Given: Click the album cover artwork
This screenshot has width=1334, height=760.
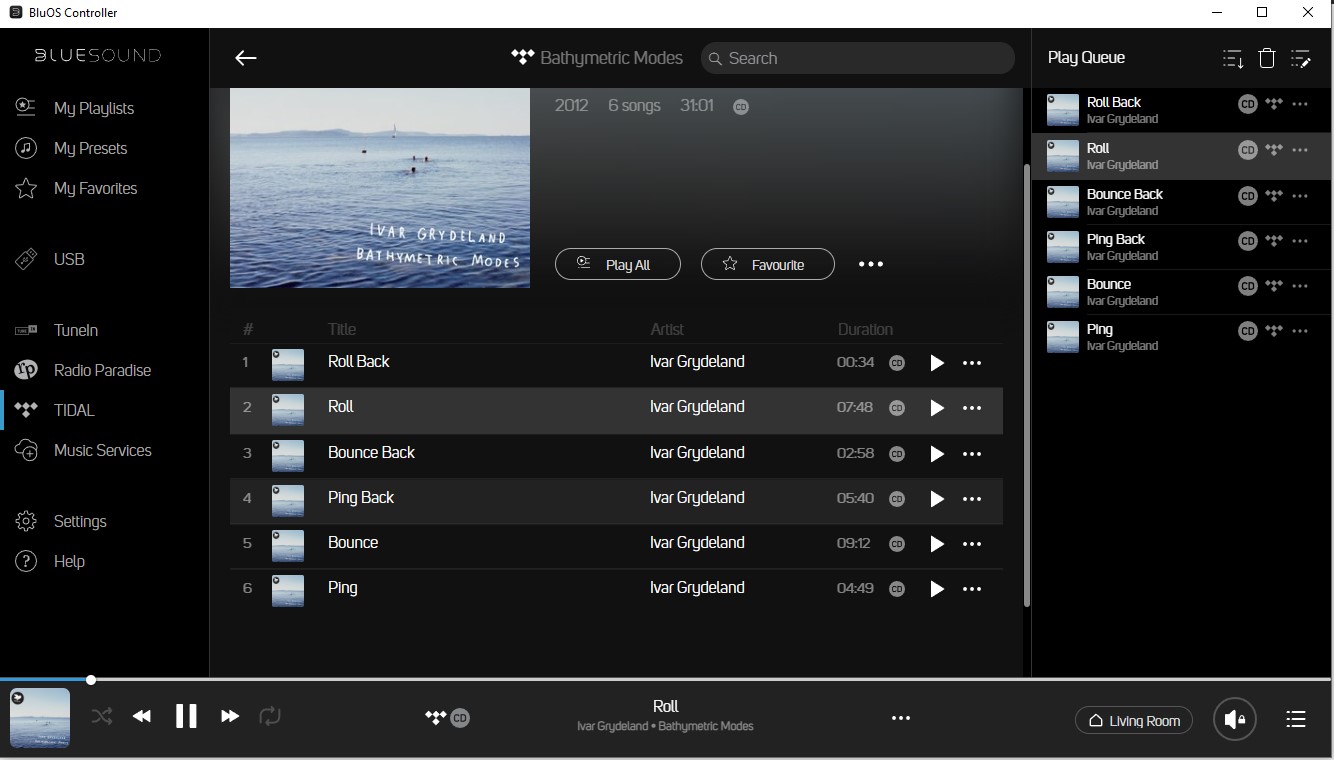Looking at the screenshot, I should coord(380,188).
